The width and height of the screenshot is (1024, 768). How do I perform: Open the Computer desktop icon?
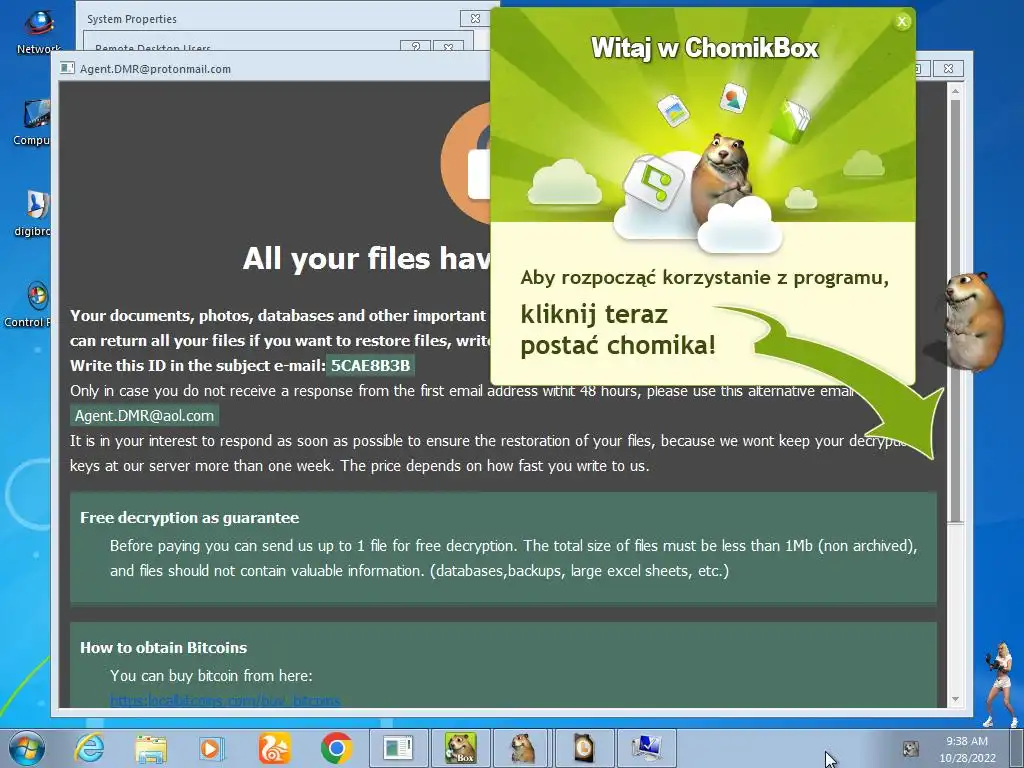point(31,123)
